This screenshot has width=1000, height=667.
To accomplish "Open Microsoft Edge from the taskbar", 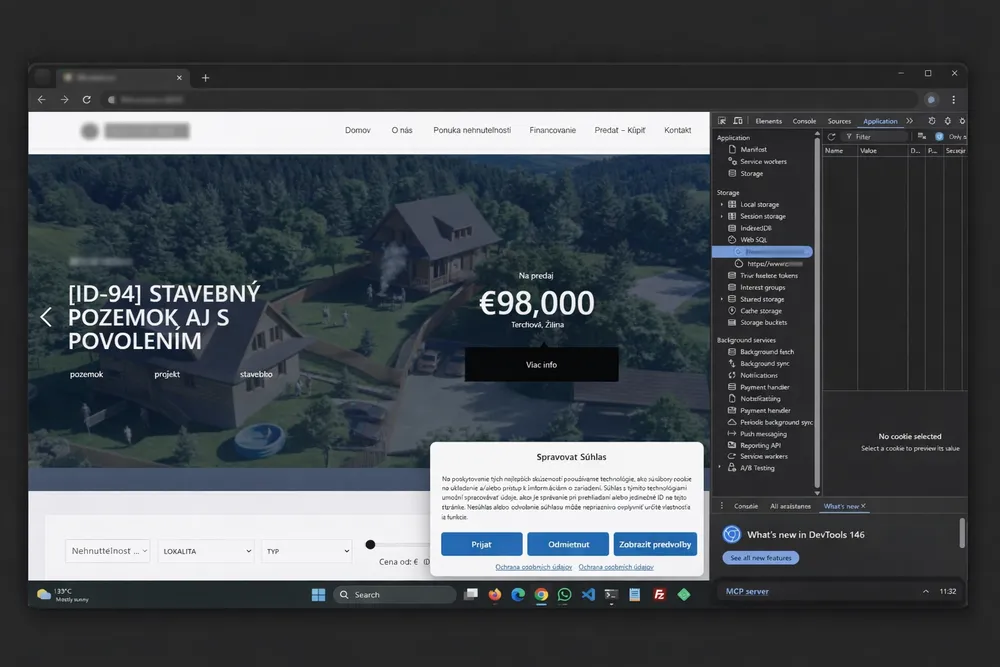I will point(518,594).
